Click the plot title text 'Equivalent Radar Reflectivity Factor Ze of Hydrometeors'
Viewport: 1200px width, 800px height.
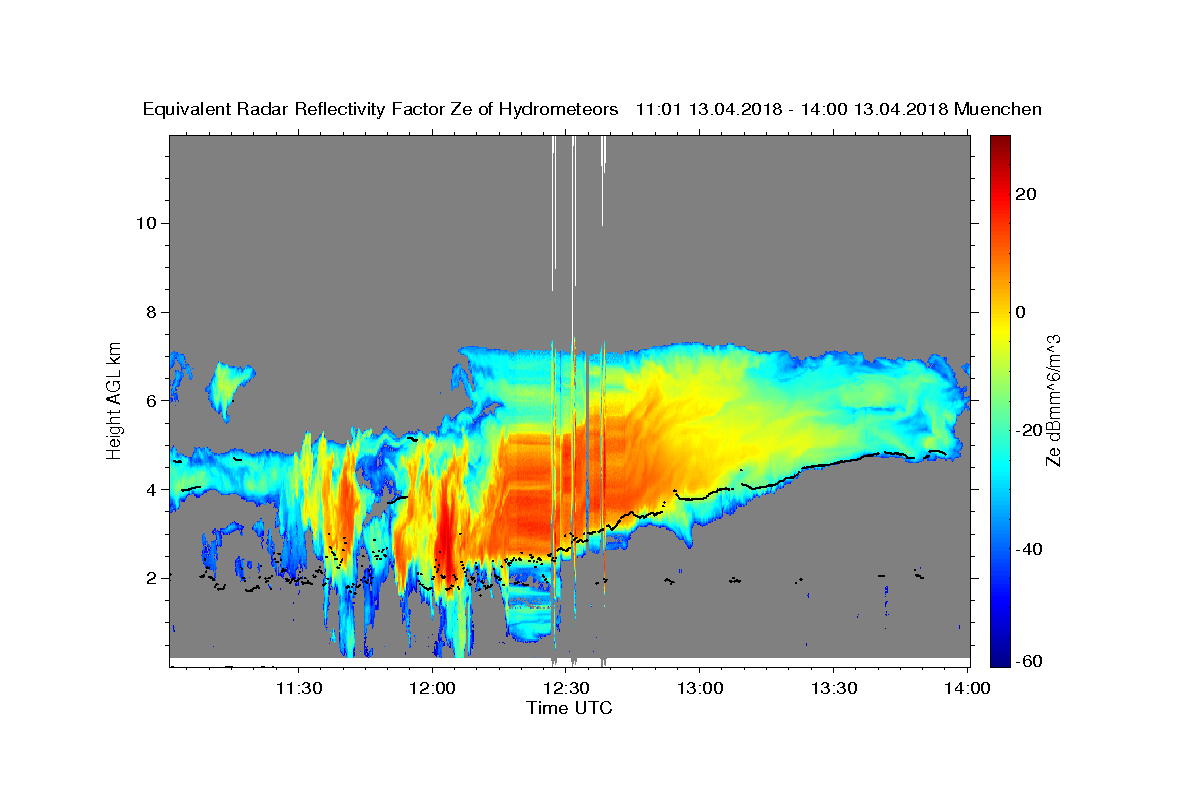tap(381, 109)
